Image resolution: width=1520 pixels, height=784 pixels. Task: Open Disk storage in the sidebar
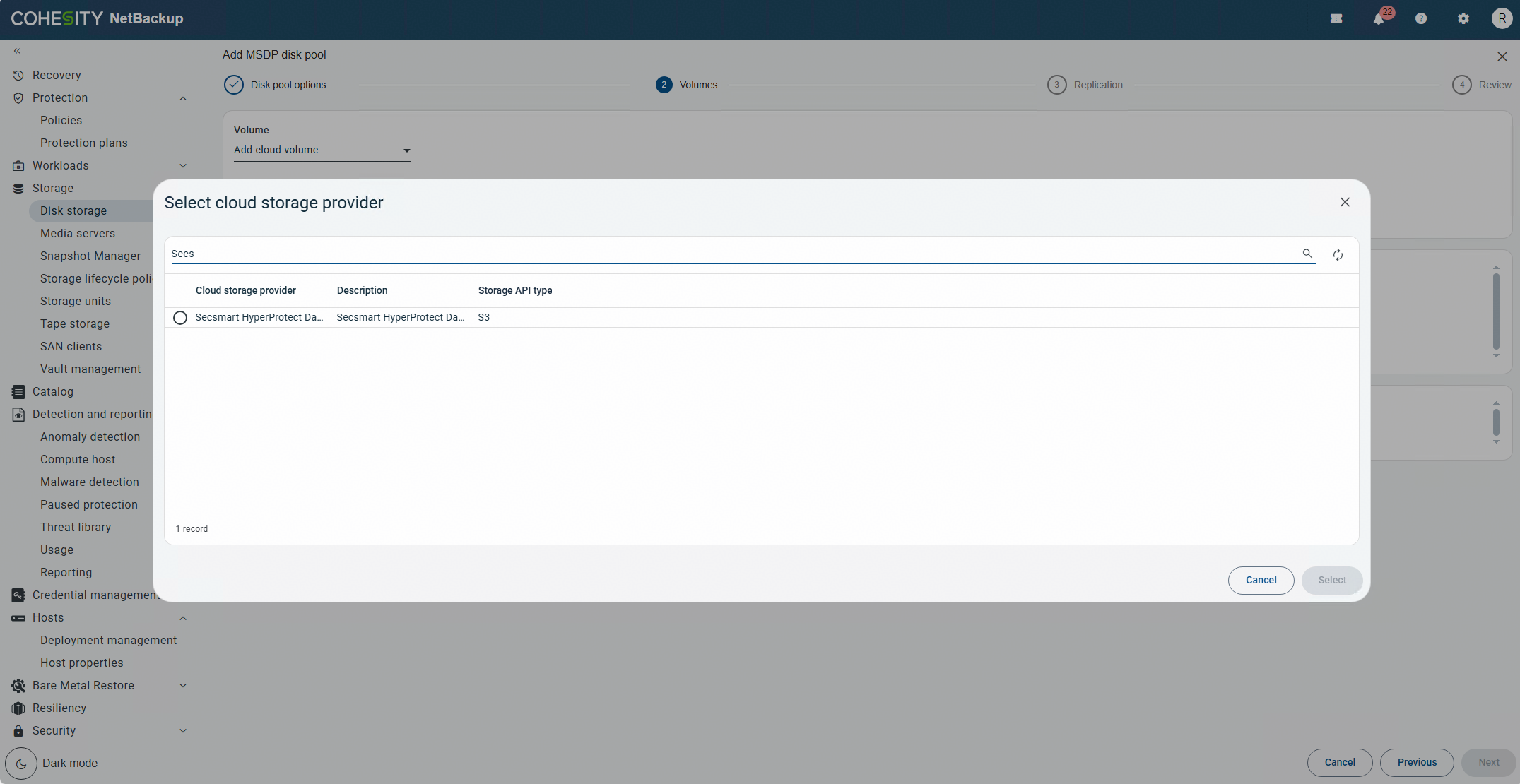[x=73, y=210]
